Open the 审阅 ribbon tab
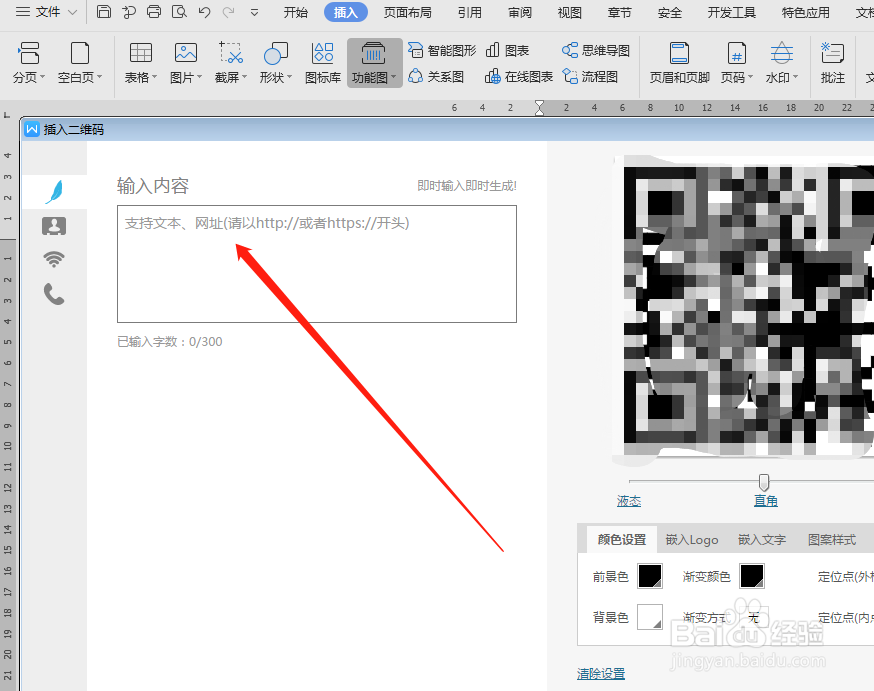The image size is (874, 691). click(519, 12)
